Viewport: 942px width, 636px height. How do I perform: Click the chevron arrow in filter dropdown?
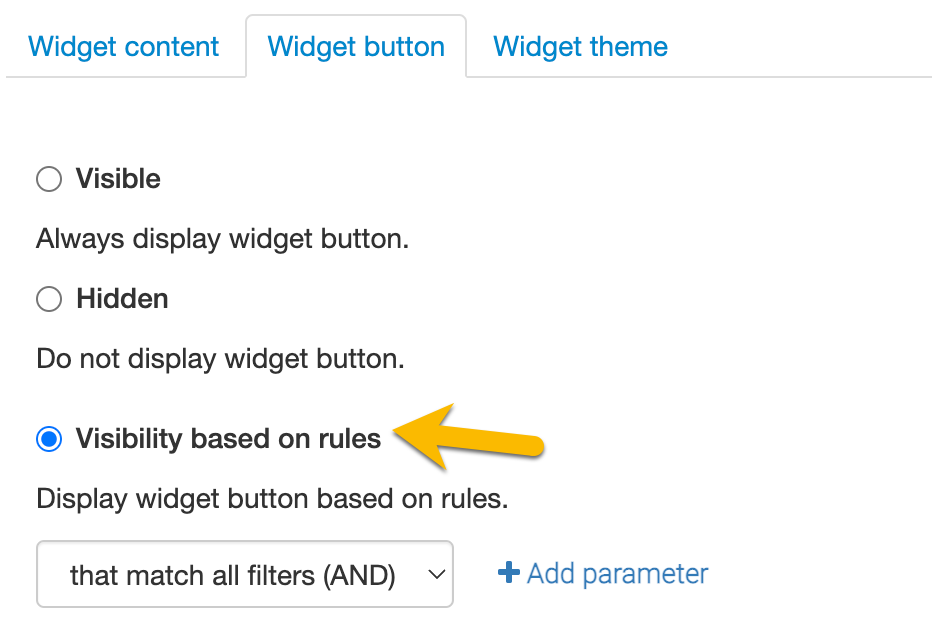point(435,574)
